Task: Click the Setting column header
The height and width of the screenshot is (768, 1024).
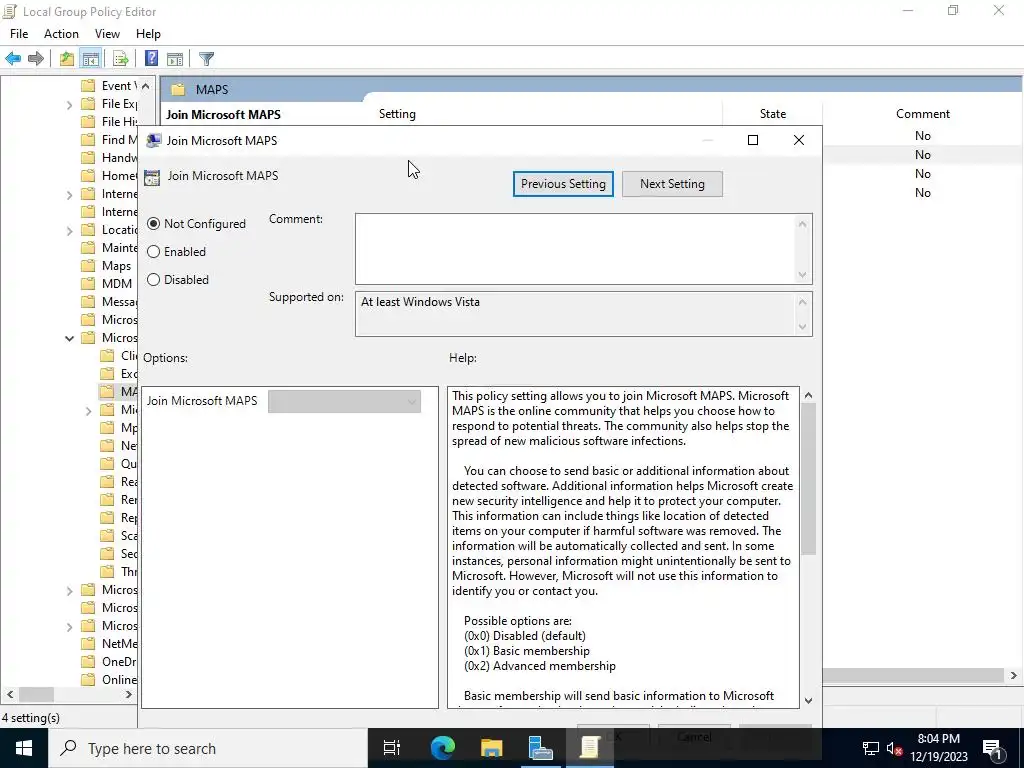Action: click(397, 114)
